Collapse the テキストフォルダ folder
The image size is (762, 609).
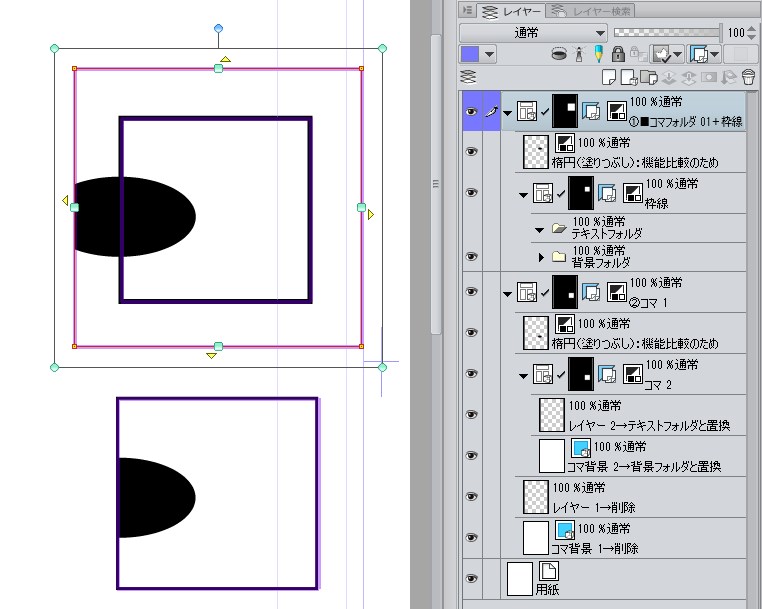pos(542,228)
